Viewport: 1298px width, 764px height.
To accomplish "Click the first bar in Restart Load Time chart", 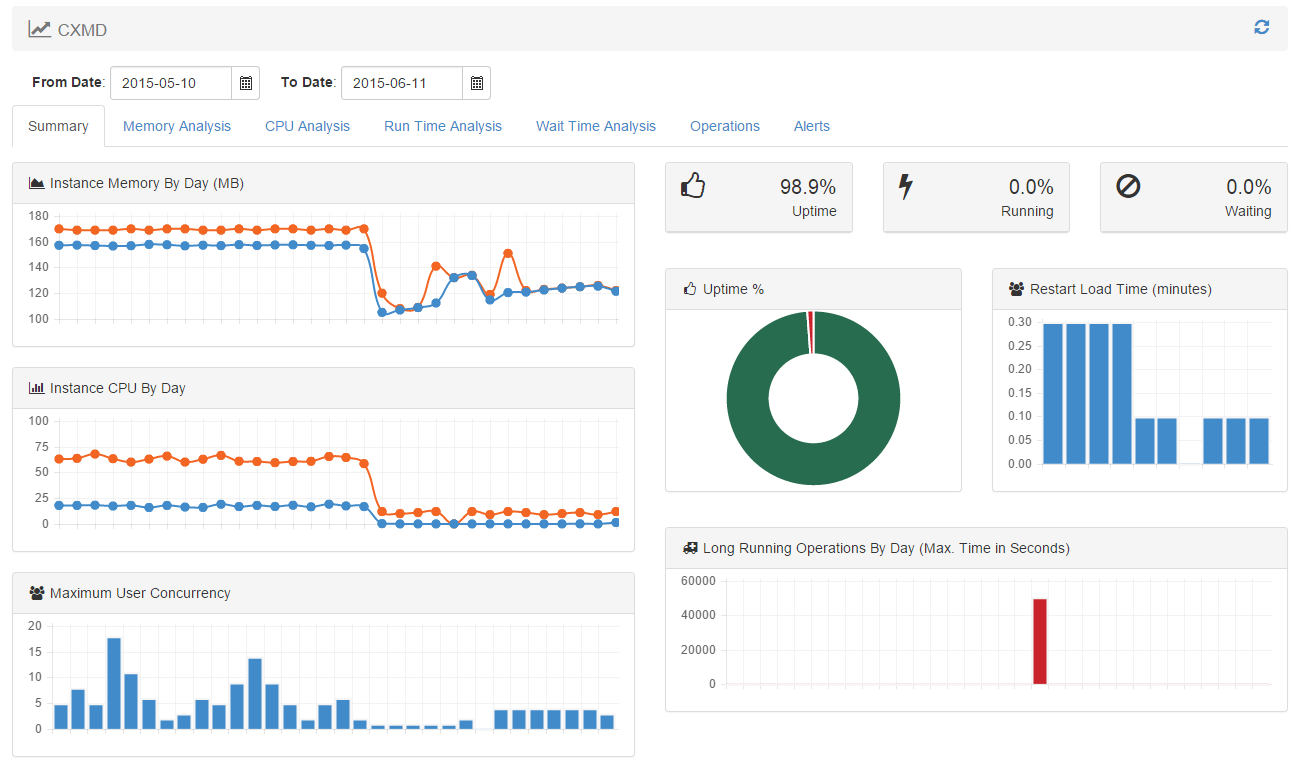I will [x=1053, y=393].
